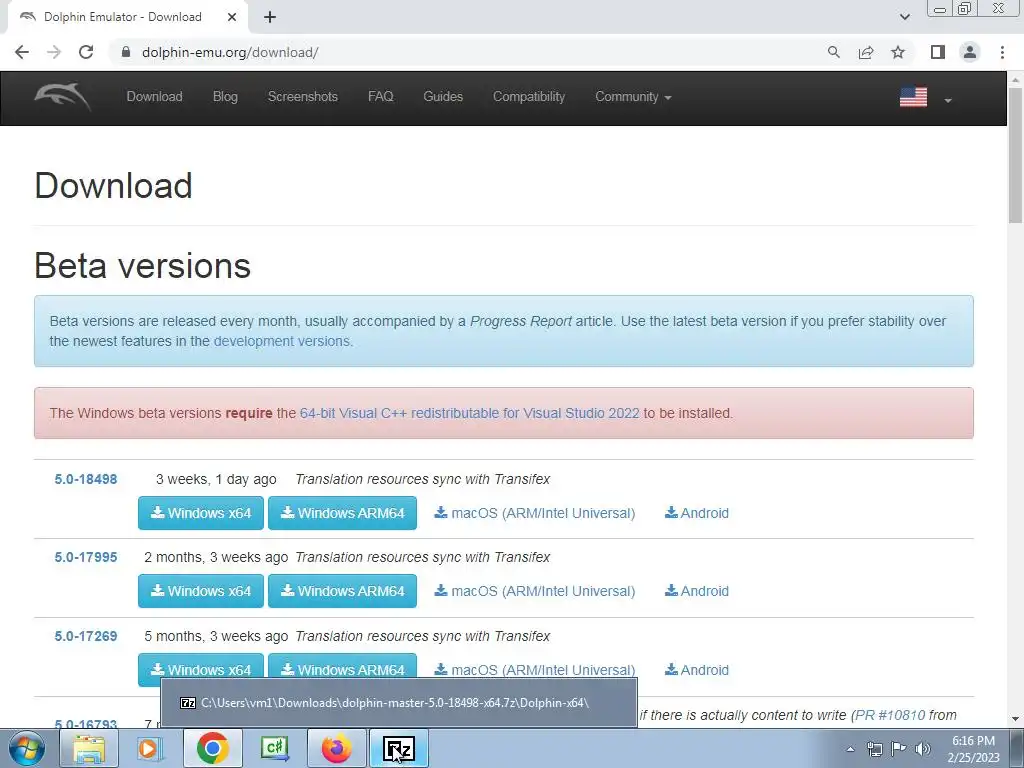Screen dimensions: 1024x768
Task: Open the Blog nav item
Action: [225, 97]
